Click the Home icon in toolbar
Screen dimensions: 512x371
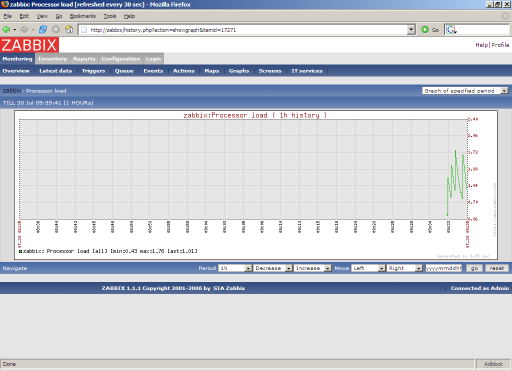[x=69, y=30]
